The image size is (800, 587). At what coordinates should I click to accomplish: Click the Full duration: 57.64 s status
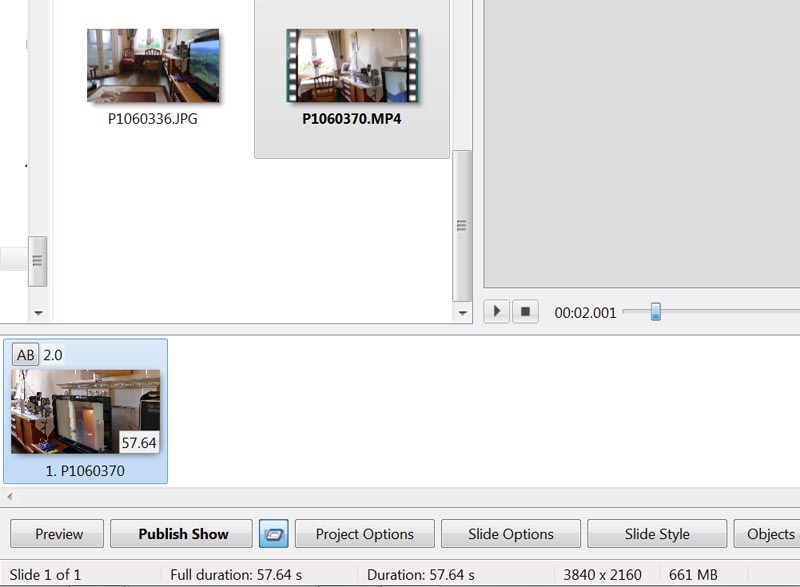[236, 575]
